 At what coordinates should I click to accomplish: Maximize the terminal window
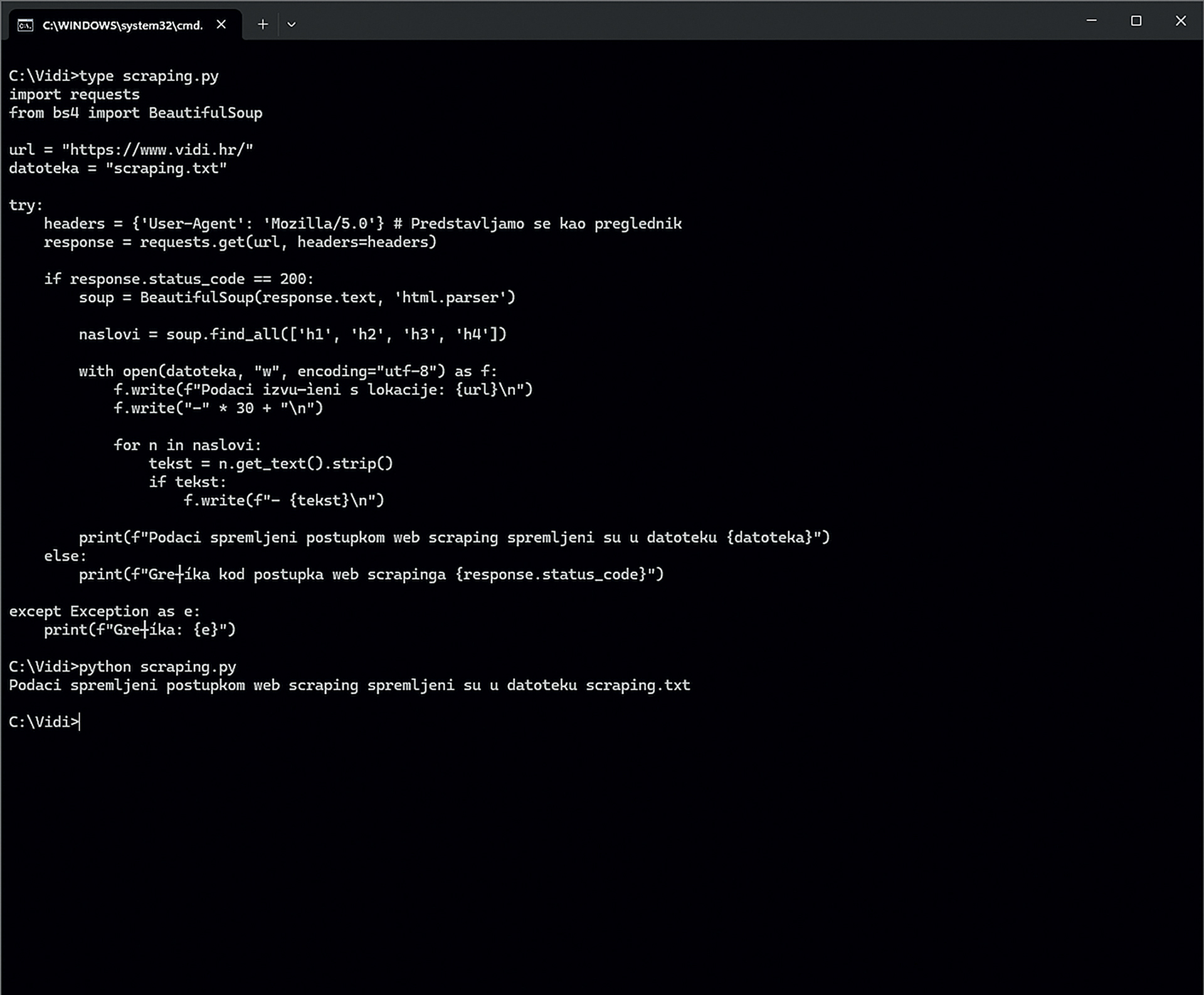1136,21
